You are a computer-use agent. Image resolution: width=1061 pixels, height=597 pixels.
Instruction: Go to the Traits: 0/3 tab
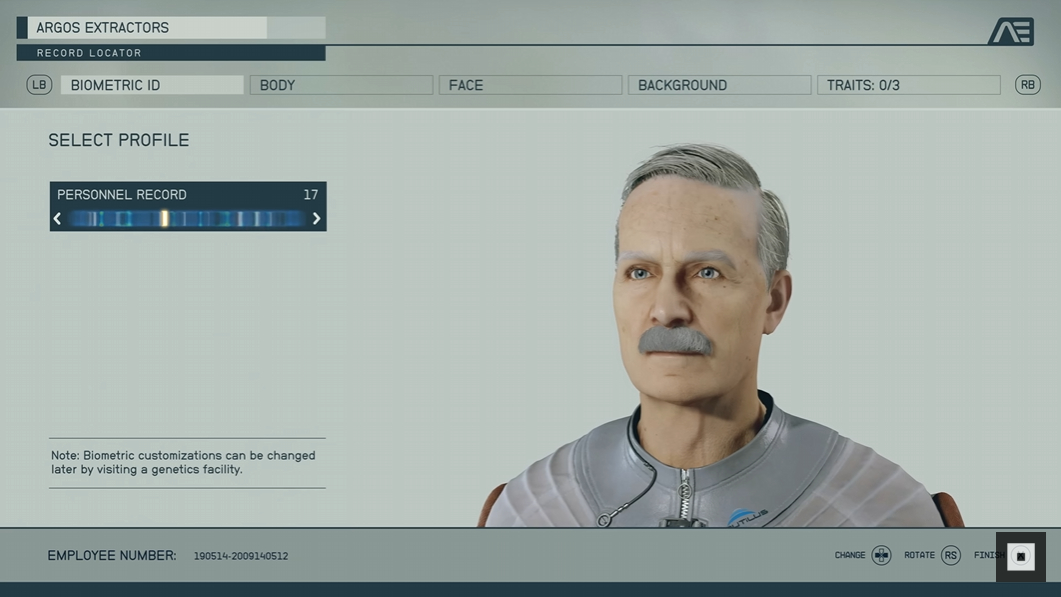pos(908,85)
